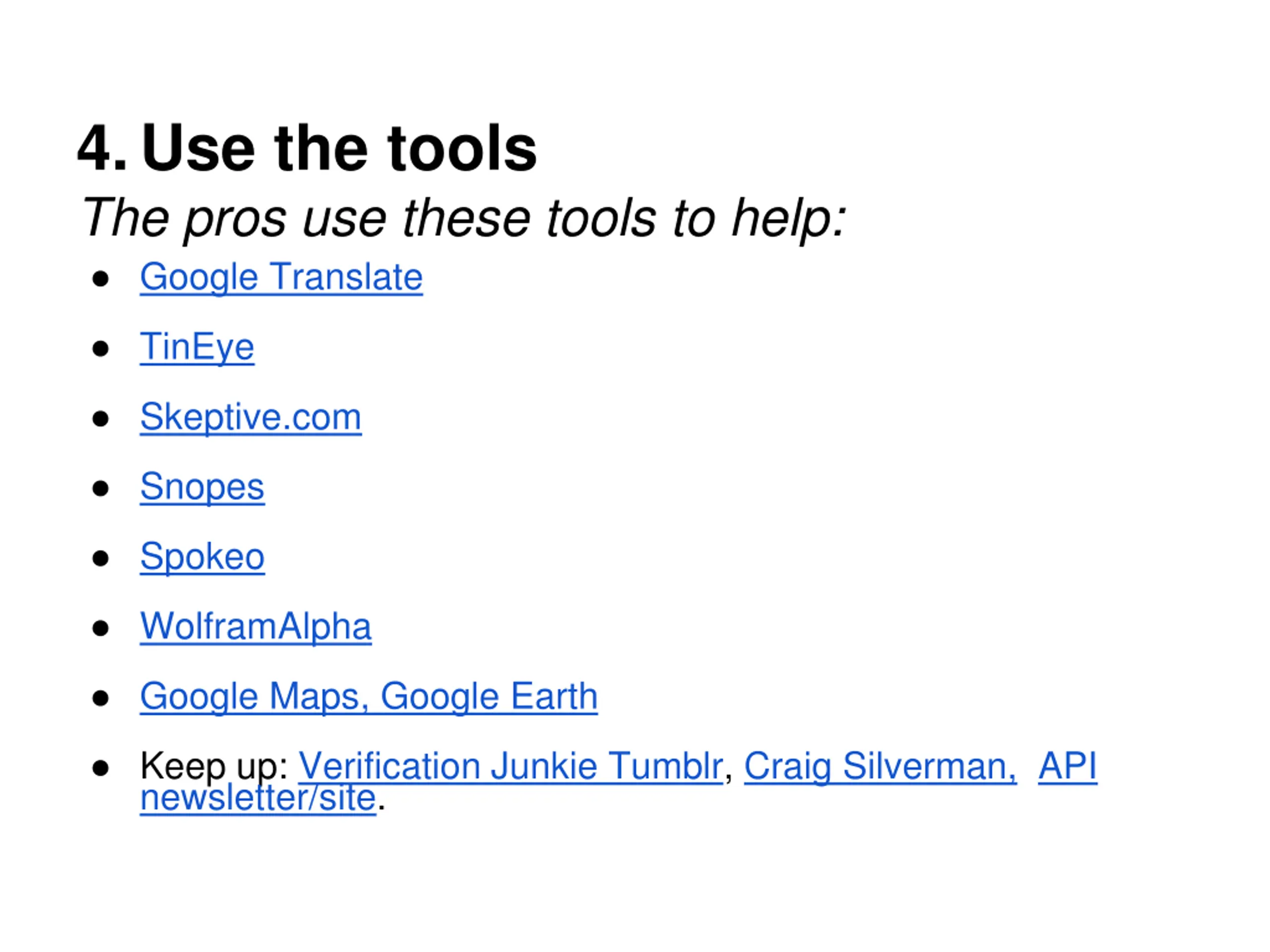1270x952 pixels.
Task: Select the heading '4. Use the tools'
Action: (307, 148)
